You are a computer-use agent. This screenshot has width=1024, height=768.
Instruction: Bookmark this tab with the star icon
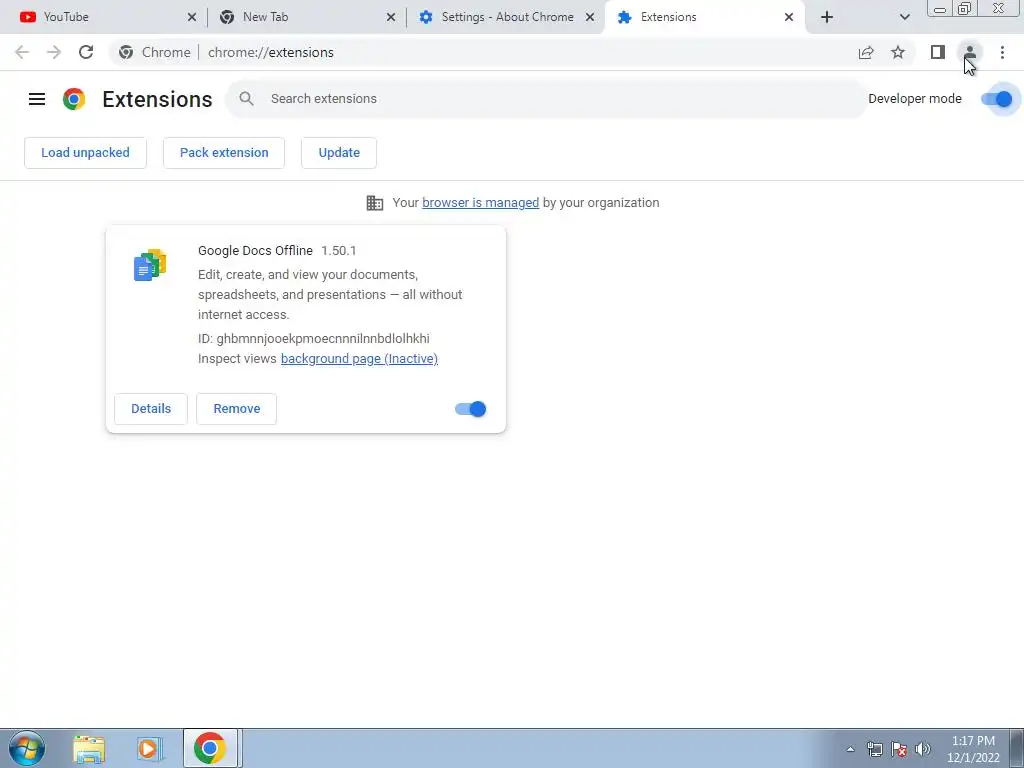coord(898,52)
